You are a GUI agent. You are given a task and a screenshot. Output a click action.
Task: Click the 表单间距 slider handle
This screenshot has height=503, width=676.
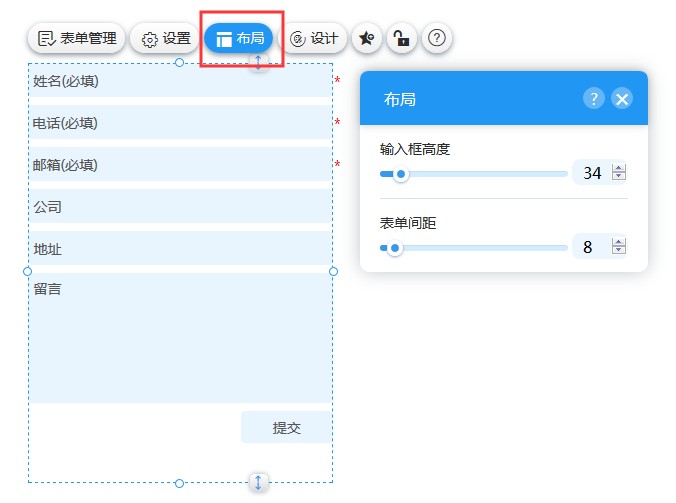tap(395, 248)
